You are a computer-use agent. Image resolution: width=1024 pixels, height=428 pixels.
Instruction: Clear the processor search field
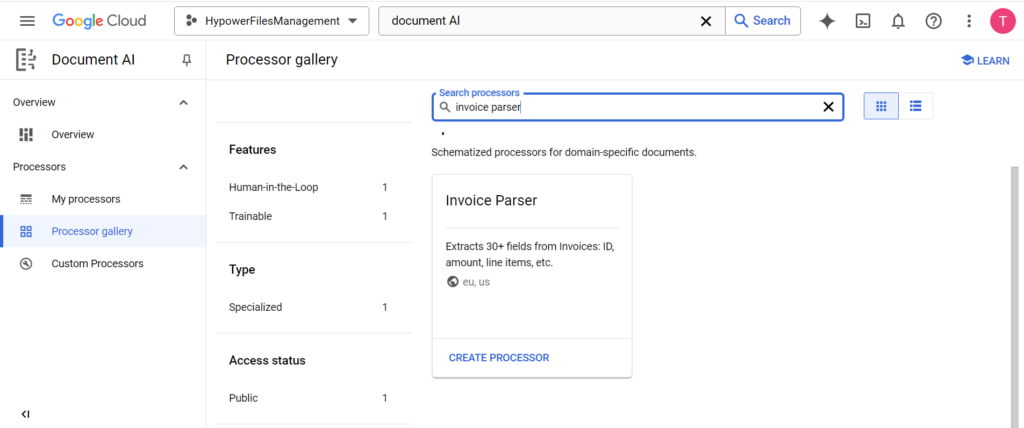coord(828,107)
